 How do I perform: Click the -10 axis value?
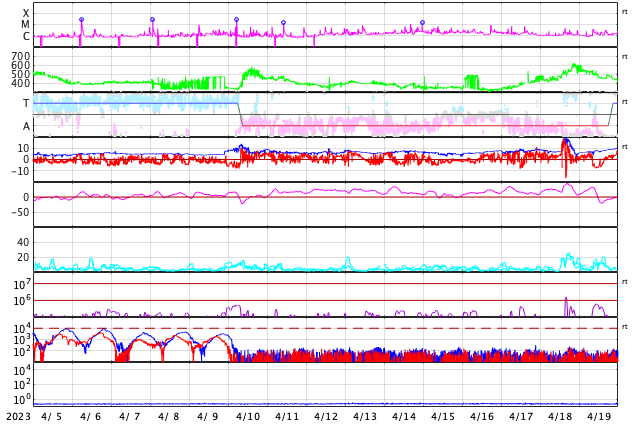(x=20, y=171)
